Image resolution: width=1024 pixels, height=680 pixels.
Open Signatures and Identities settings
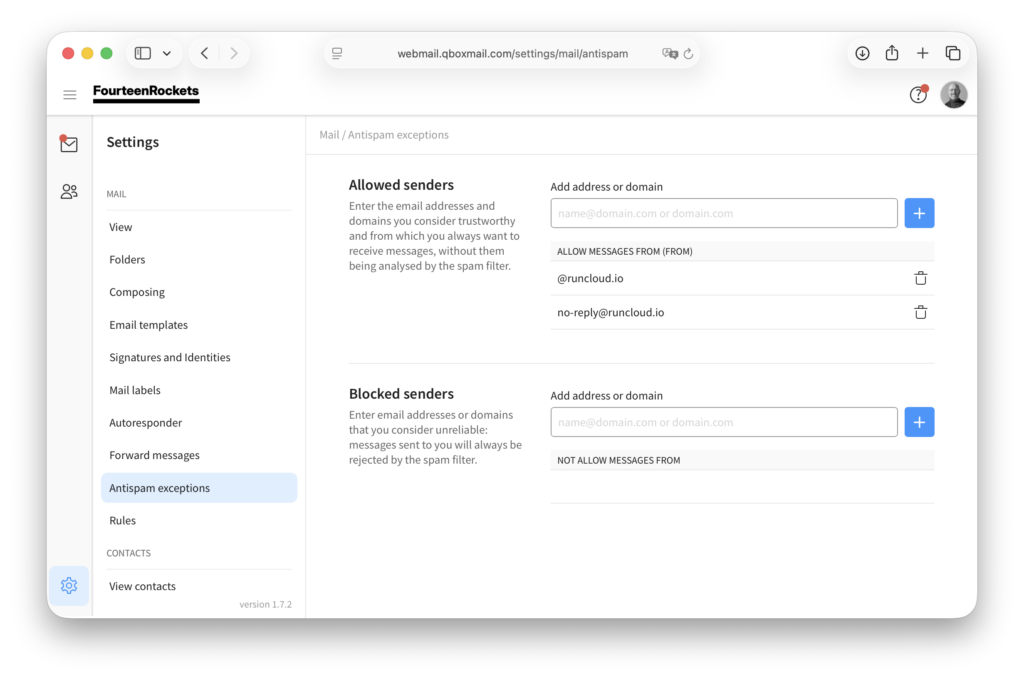click(170, 357)
